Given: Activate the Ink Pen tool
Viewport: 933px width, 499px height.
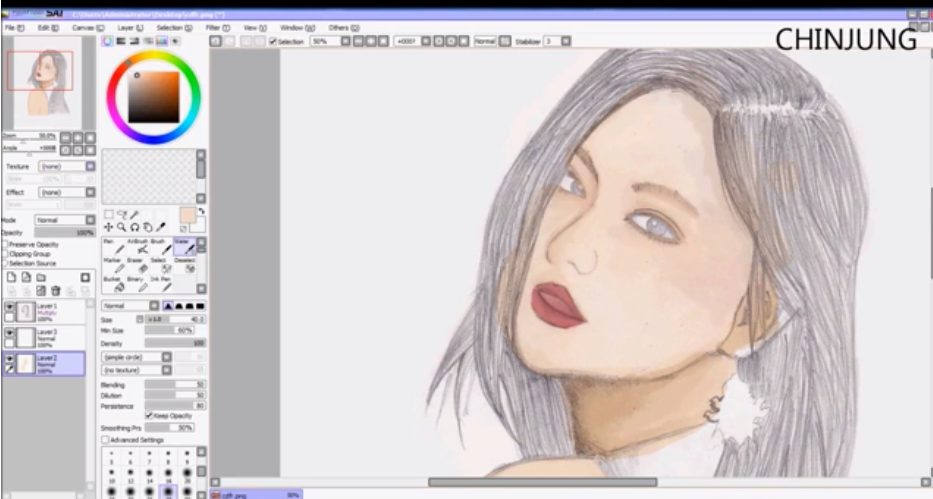Looking at the screenshot, I should [x=159, y=285].
